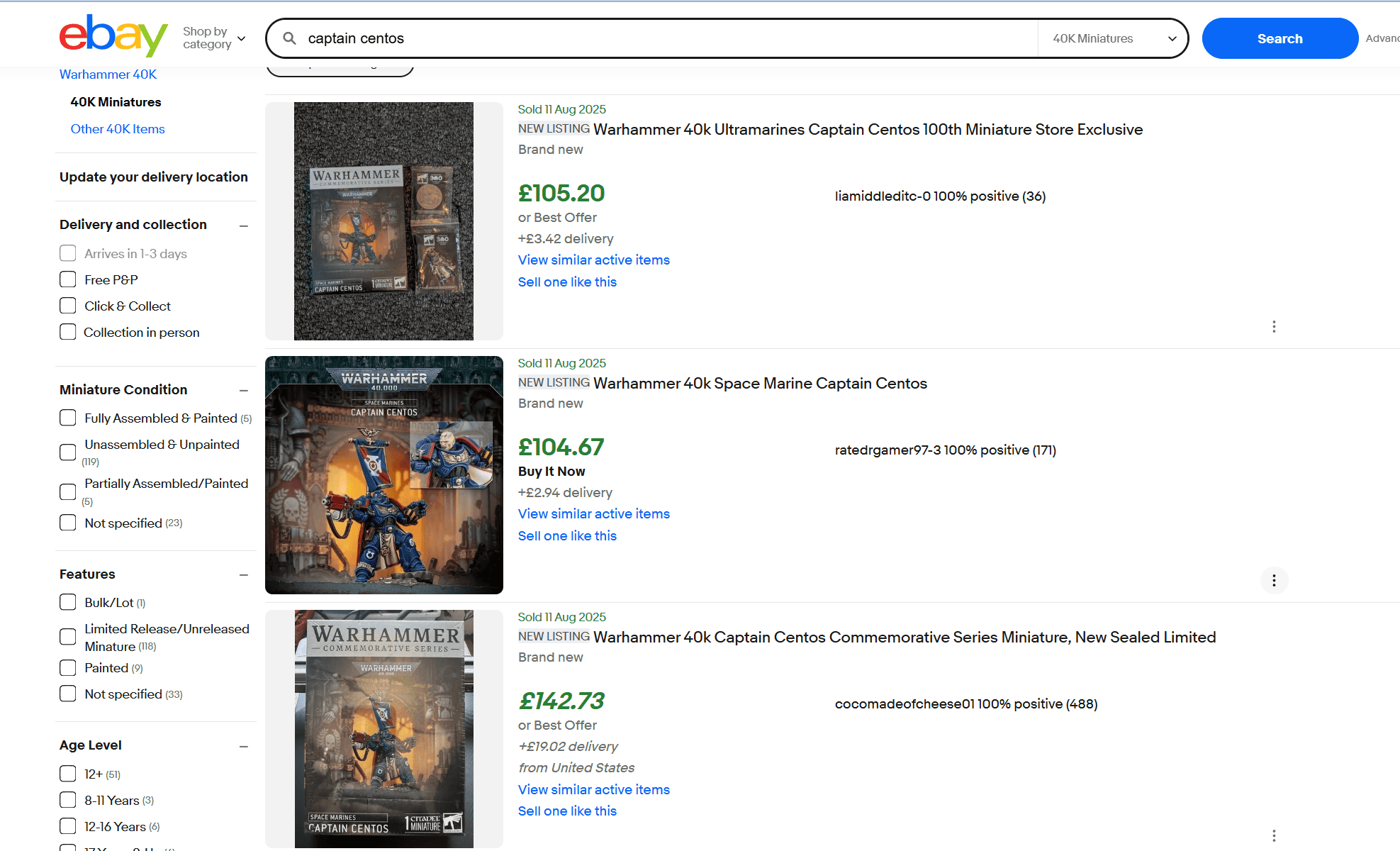Collapse Delivery and collection section
1400x851 pixels.
pyautogui.click(x=244, y=226)
